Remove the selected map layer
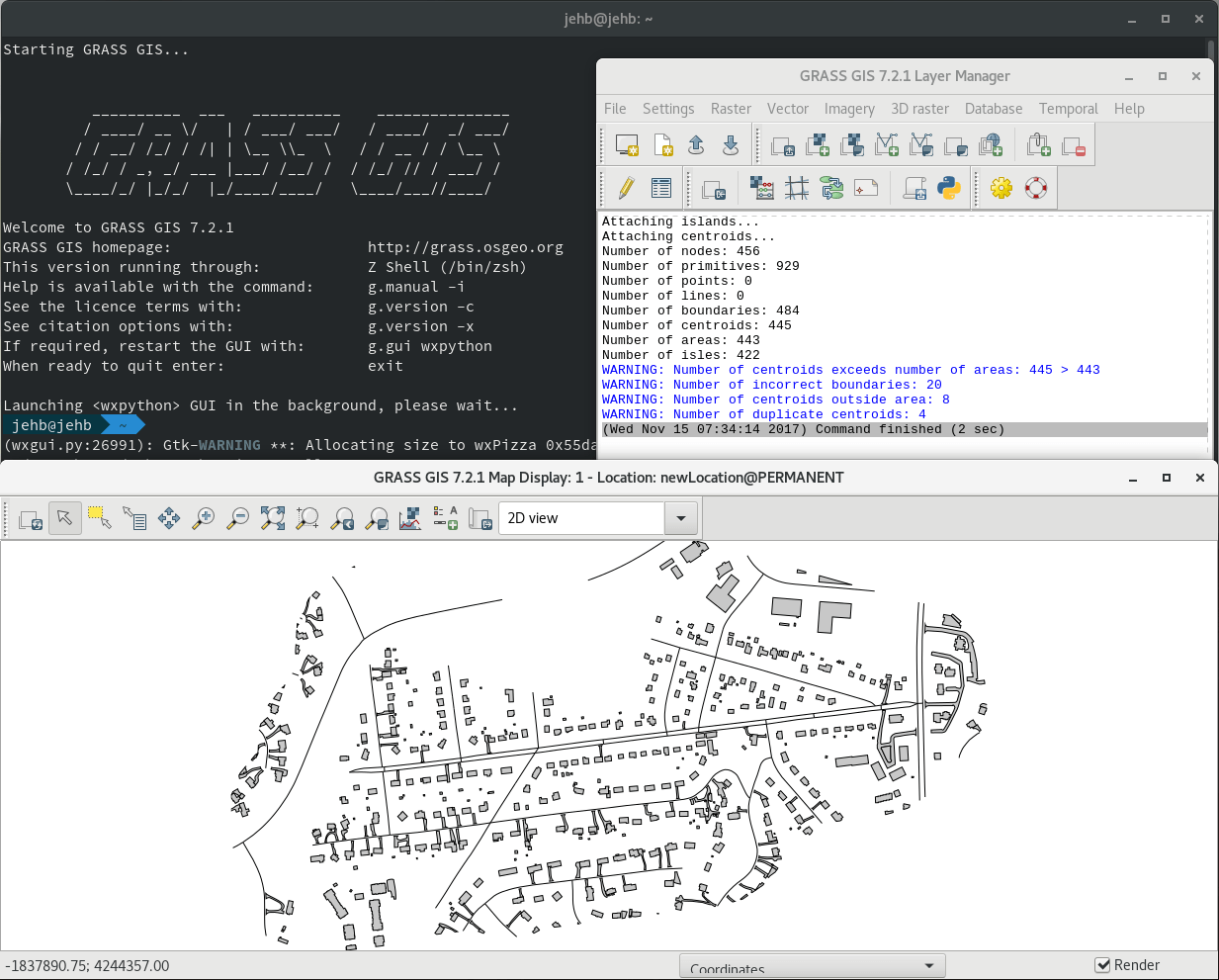Viewport: 1219px width, 980px height. pyautogui.click(x=1074, y=144)
